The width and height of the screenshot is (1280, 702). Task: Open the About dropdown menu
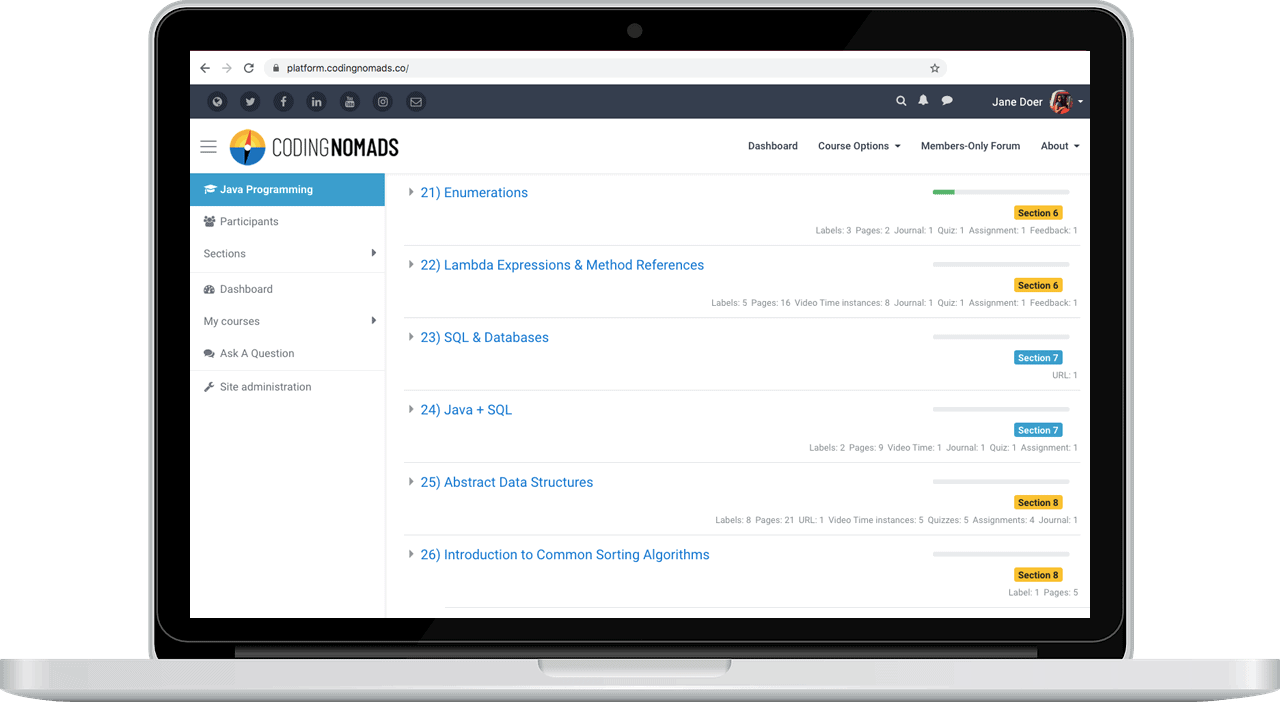[1060, 146]
